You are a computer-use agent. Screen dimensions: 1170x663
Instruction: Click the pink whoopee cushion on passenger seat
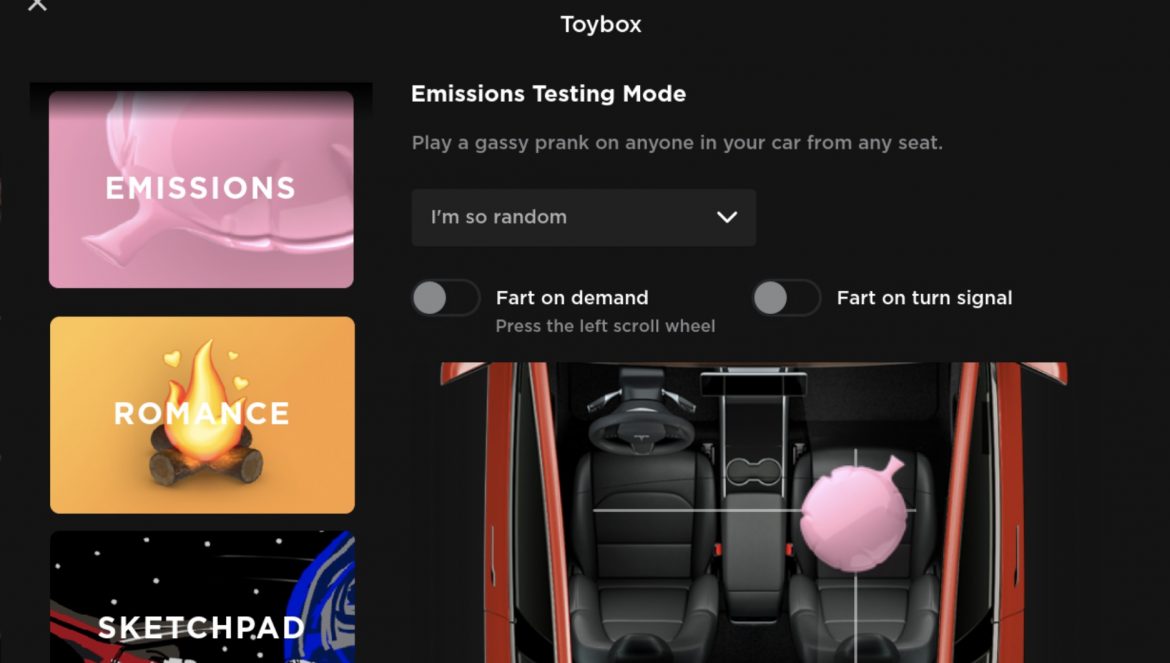tap(855, 514)
